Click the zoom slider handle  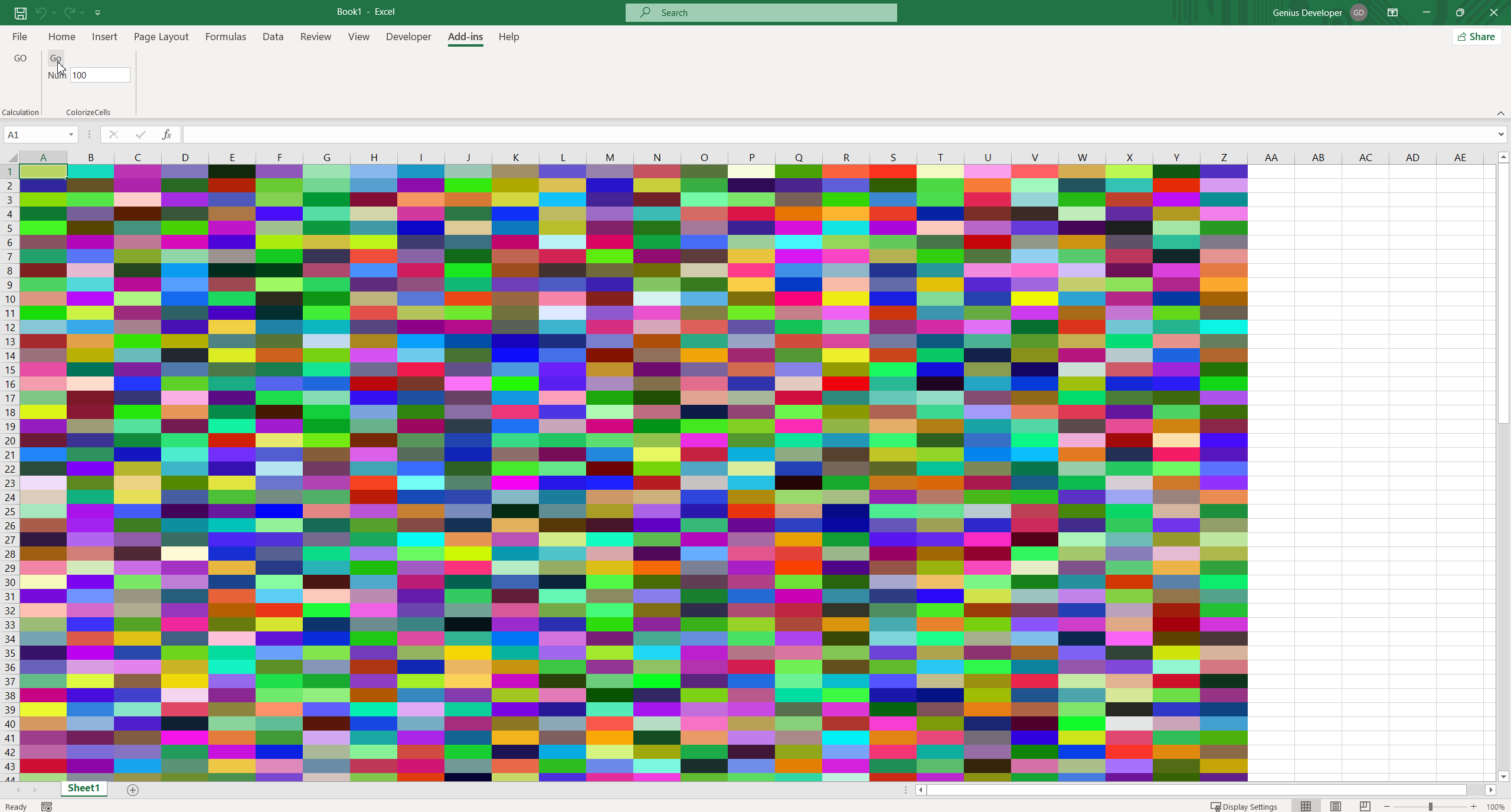point(1430,806)
